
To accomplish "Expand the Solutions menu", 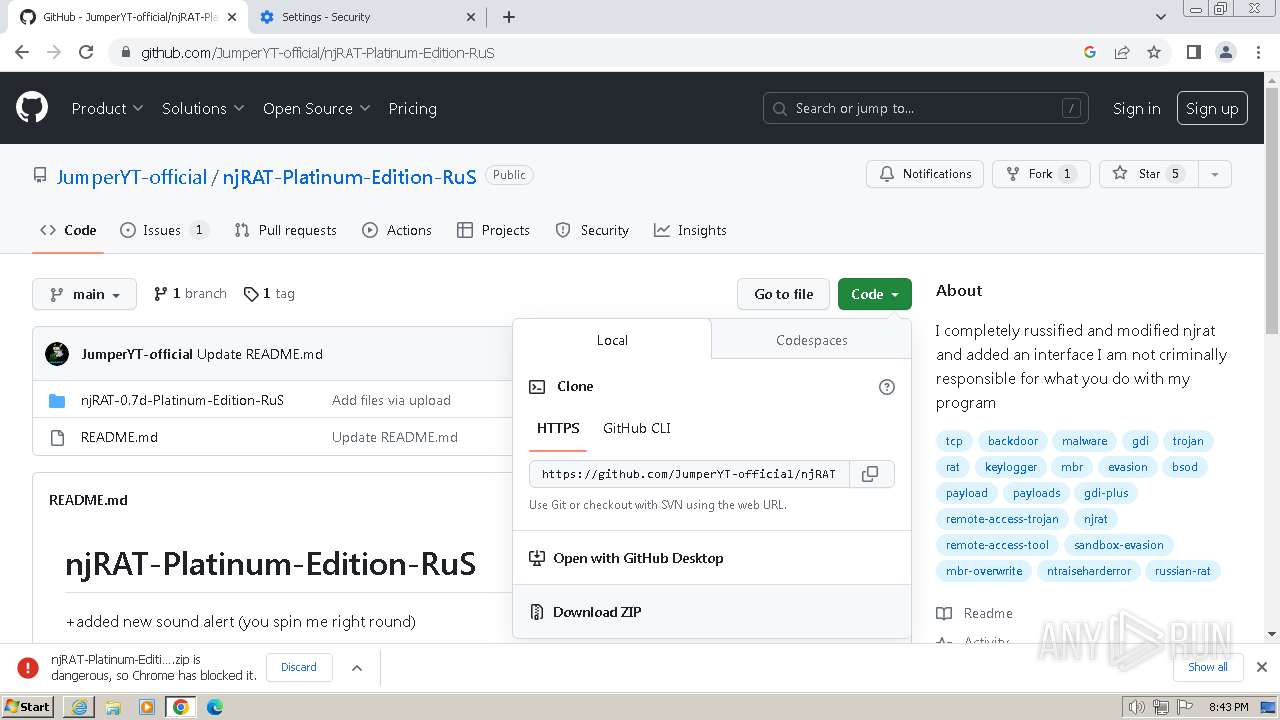I will point(203,108).
